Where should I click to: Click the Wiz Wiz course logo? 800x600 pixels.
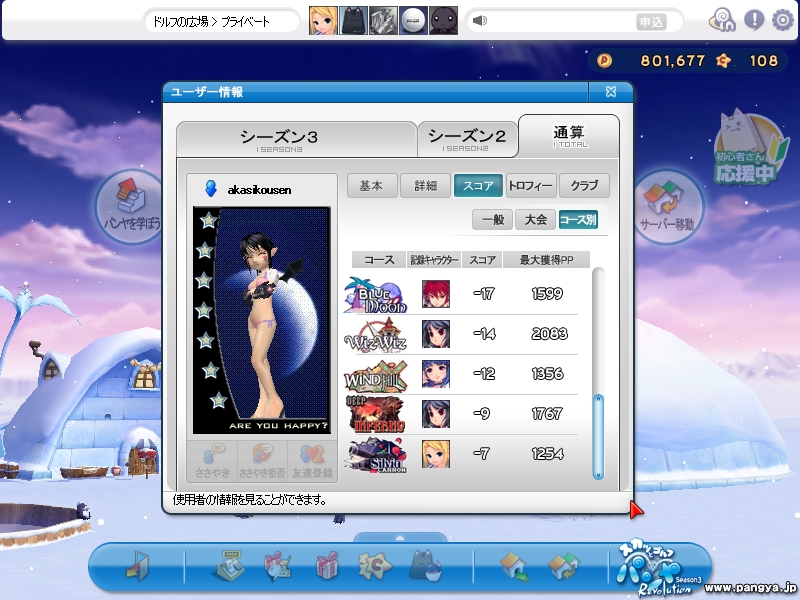[x=376, y=335]
